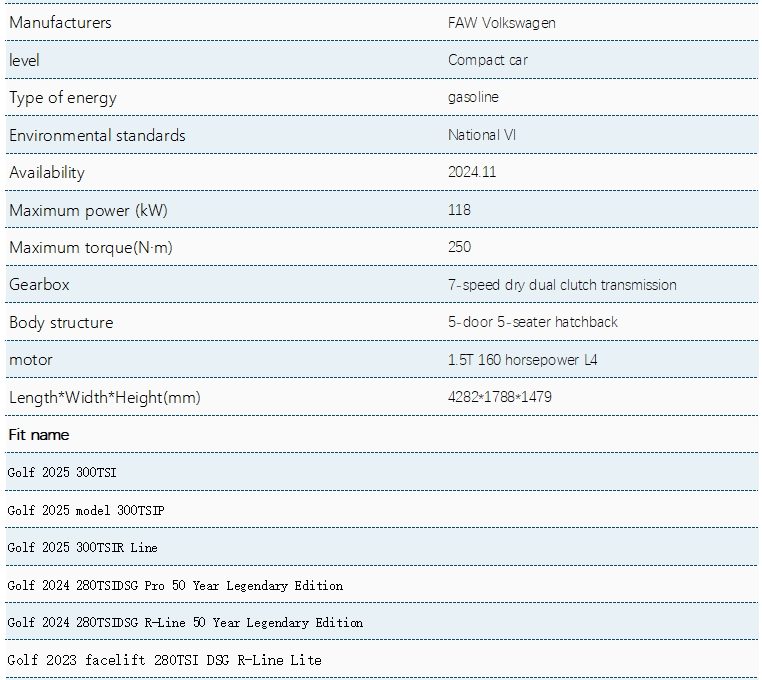
Task: Select Golf 2024 R-Line 50 Year Legendary Edition
Action: tap(381, 622)
